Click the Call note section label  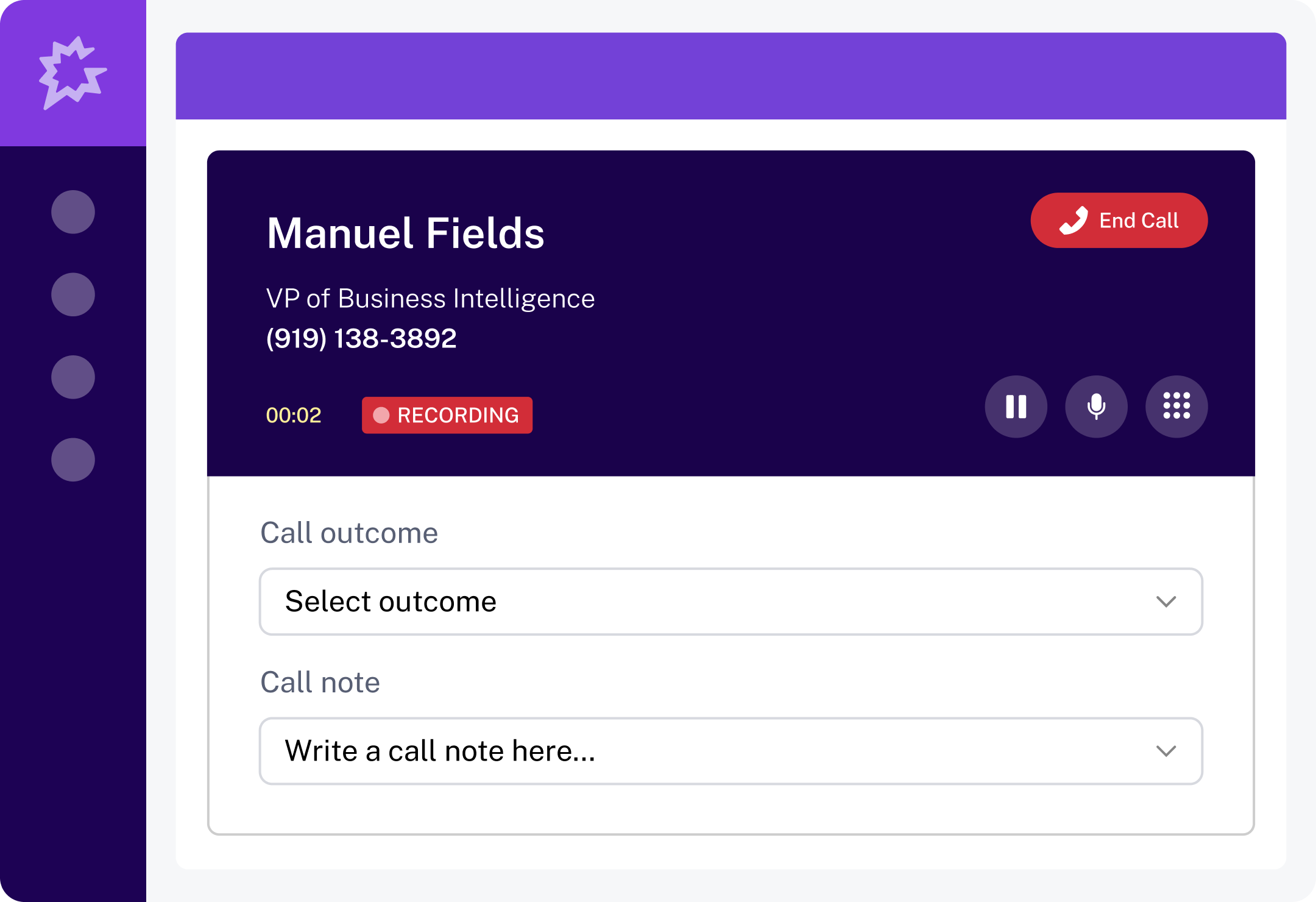[x=320, y=683]
